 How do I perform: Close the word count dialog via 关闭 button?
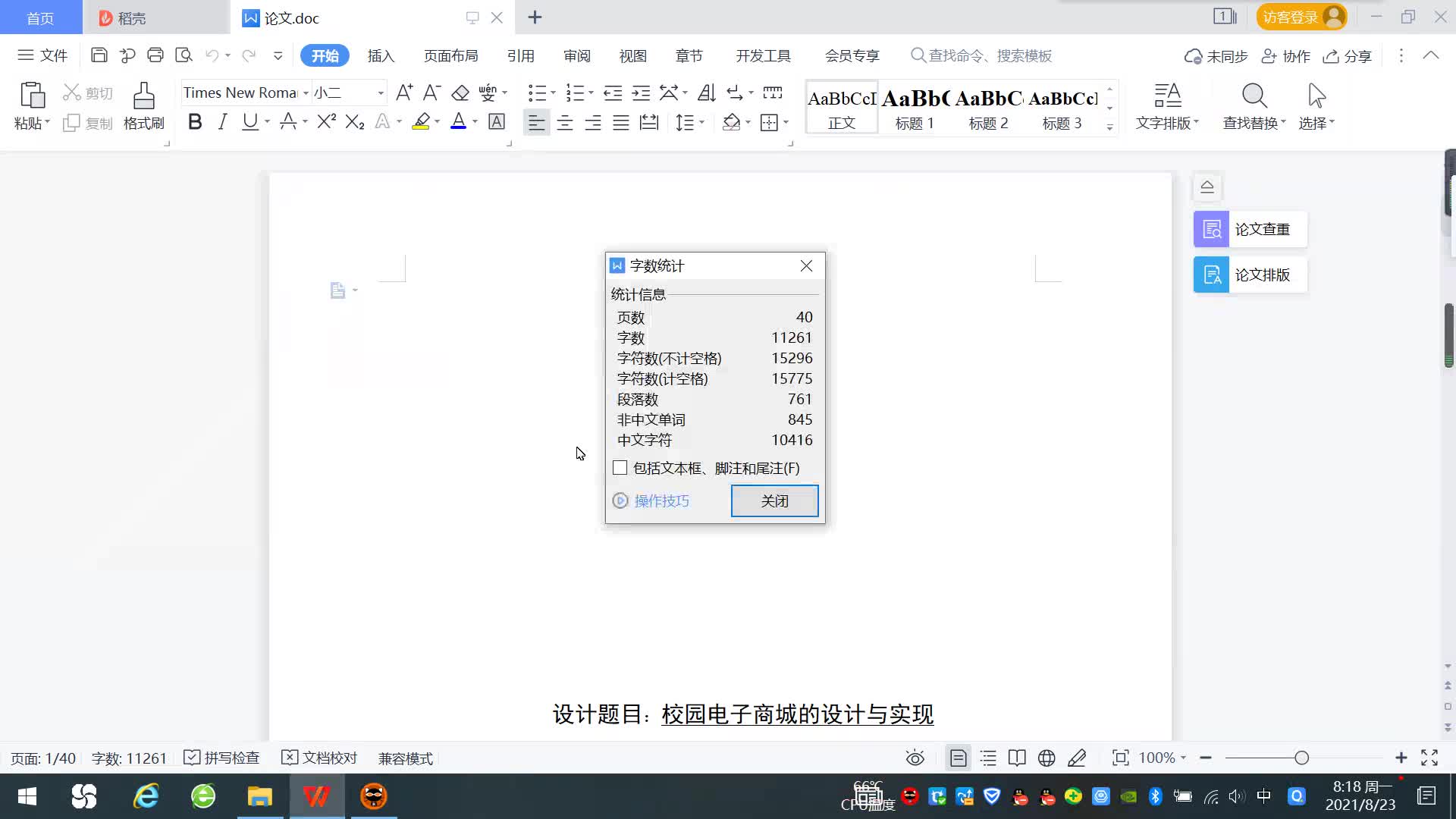click(x=774, y=500)
